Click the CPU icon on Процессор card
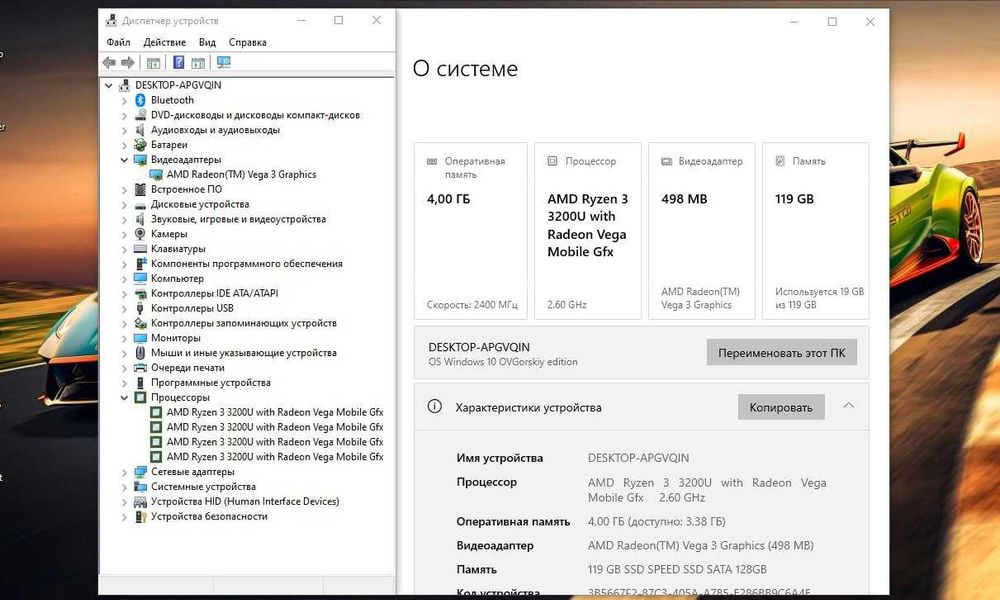Viewport: 1000px width, 600px height. click(552, 161)
